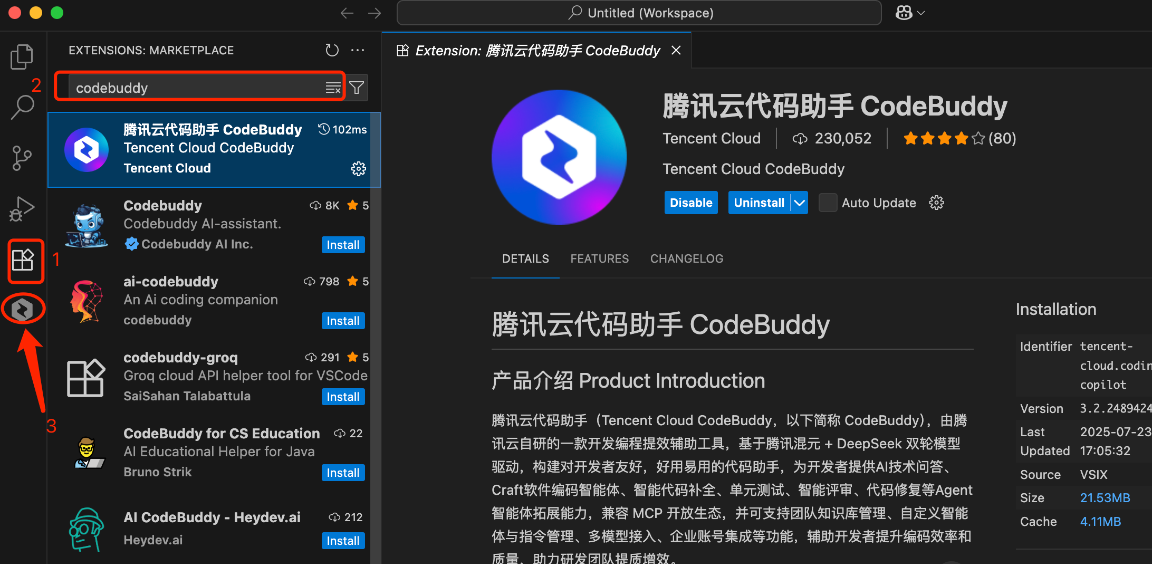Select Groq cloud API helper tool entry
Viewport: 1152px width, 564px height.
click(x=245, y=375)
